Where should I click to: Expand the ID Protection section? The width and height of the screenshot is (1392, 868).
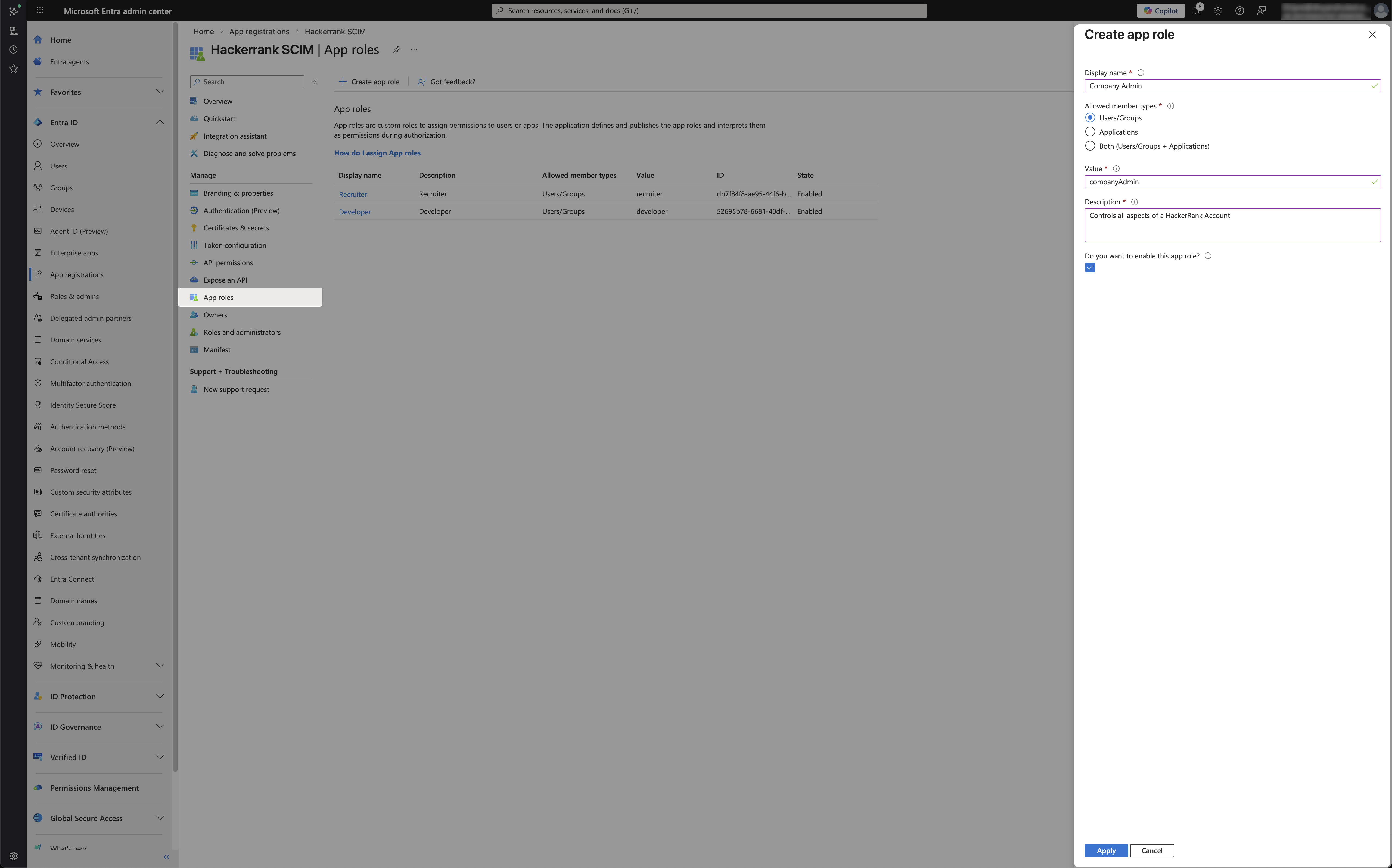click(x=160, y=696)
